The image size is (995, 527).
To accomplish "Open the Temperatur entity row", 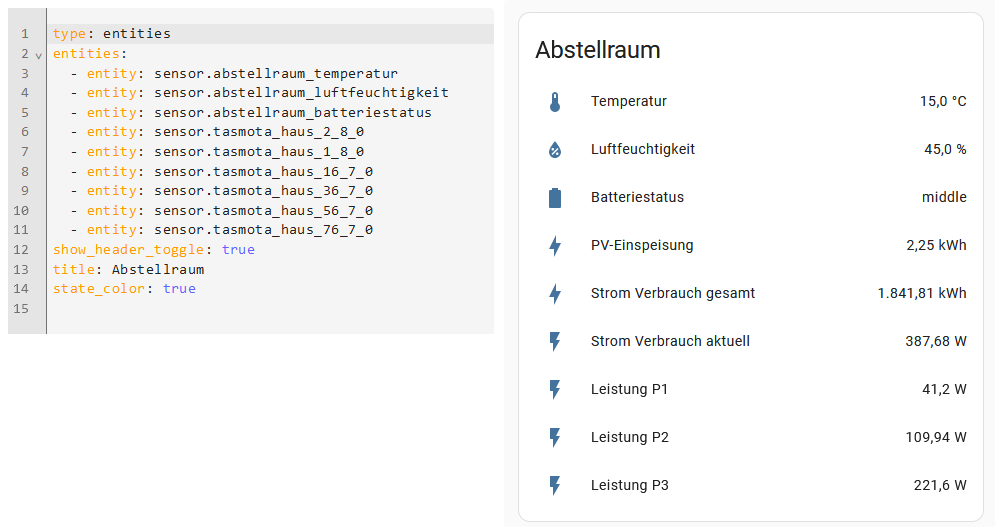I will (x=628, y=101).
